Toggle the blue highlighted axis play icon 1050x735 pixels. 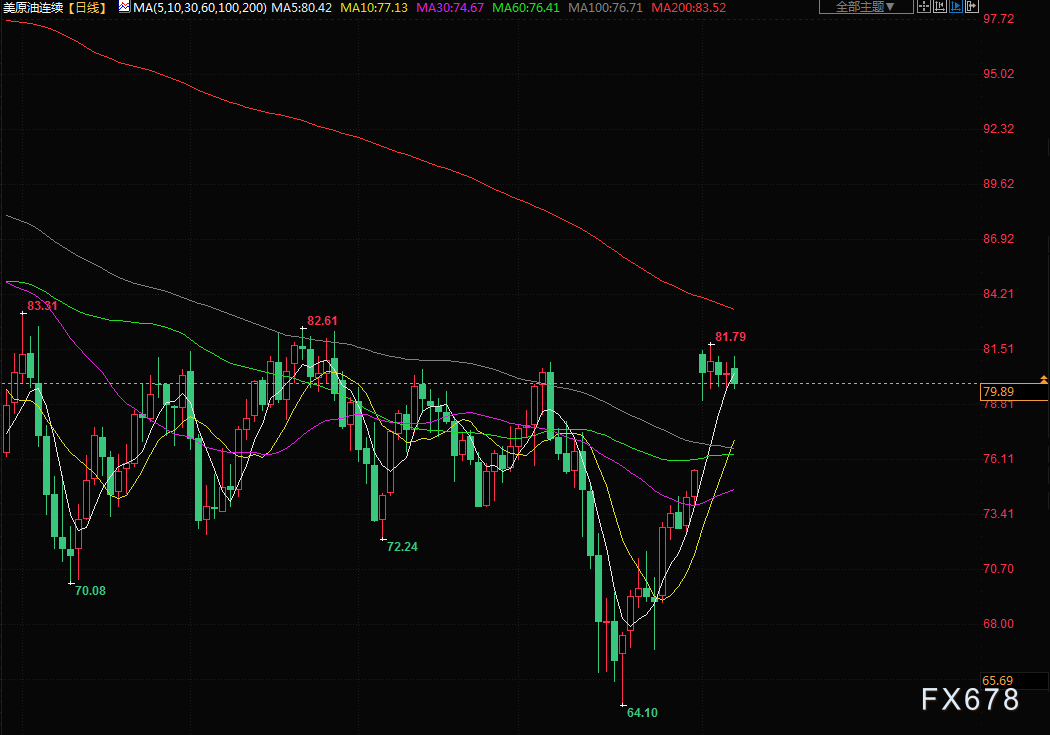[956, 7]
